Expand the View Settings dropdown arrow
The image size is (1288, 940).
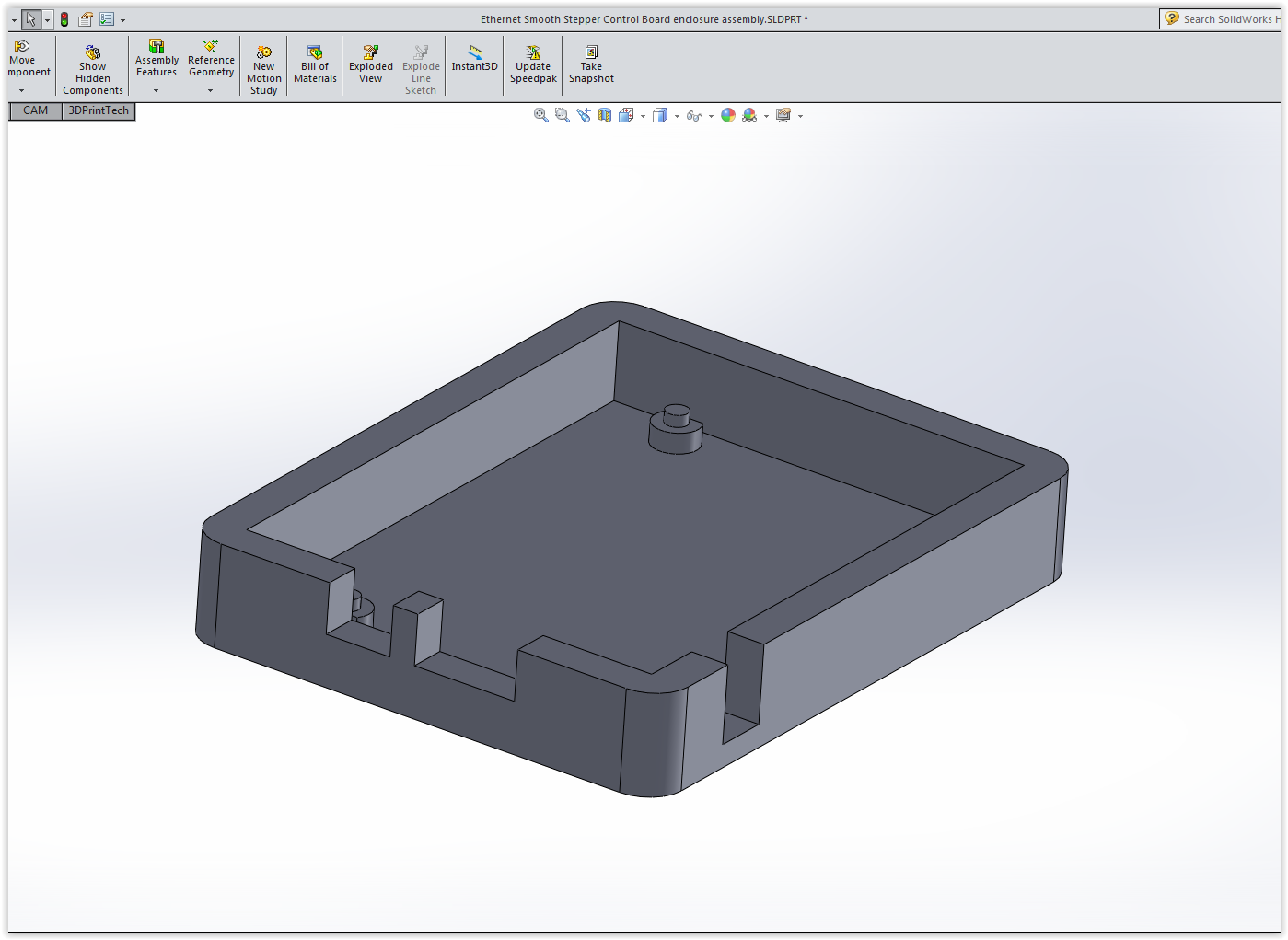coord(800,116)
